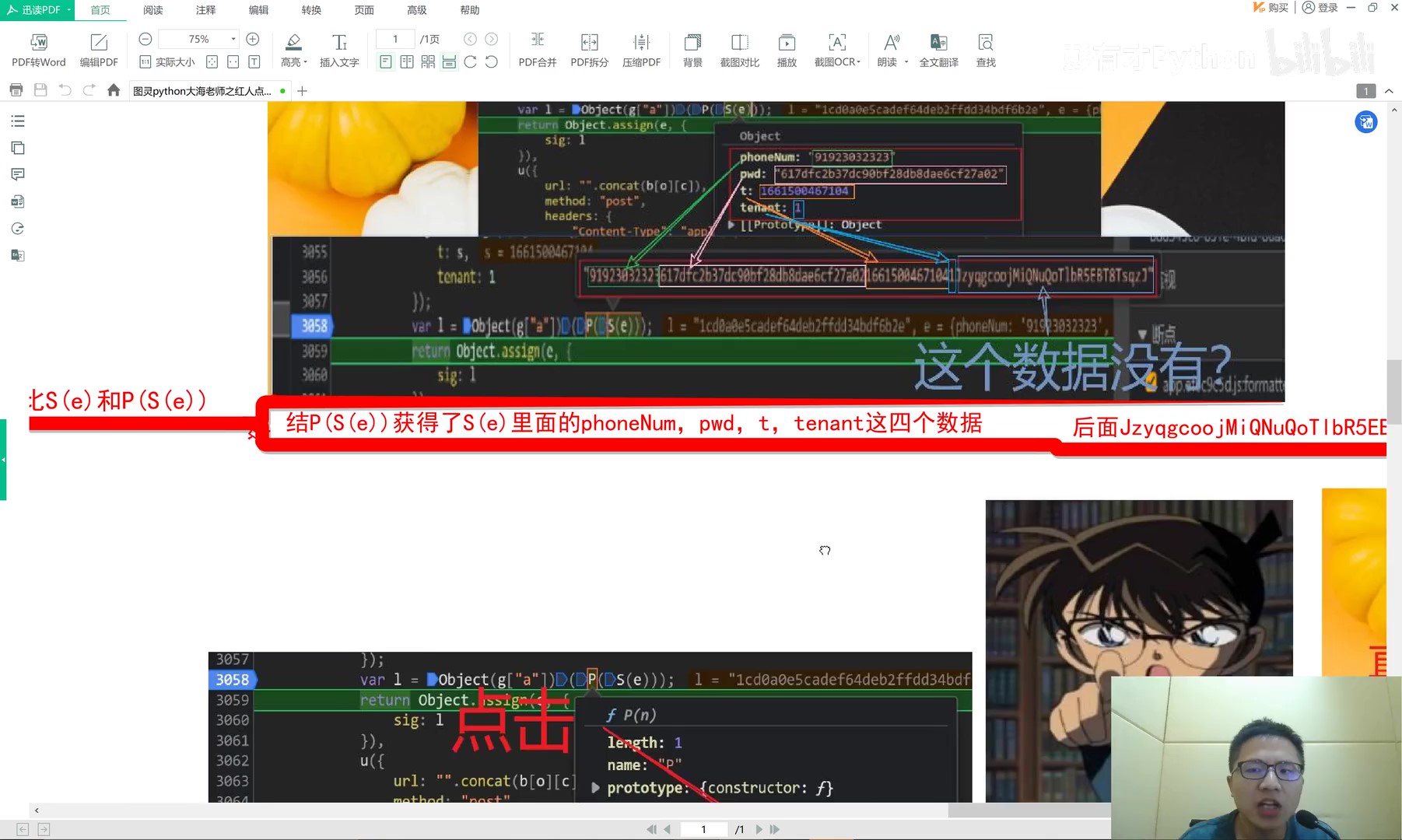Open the 背景 background tool

tap(692, 51)
